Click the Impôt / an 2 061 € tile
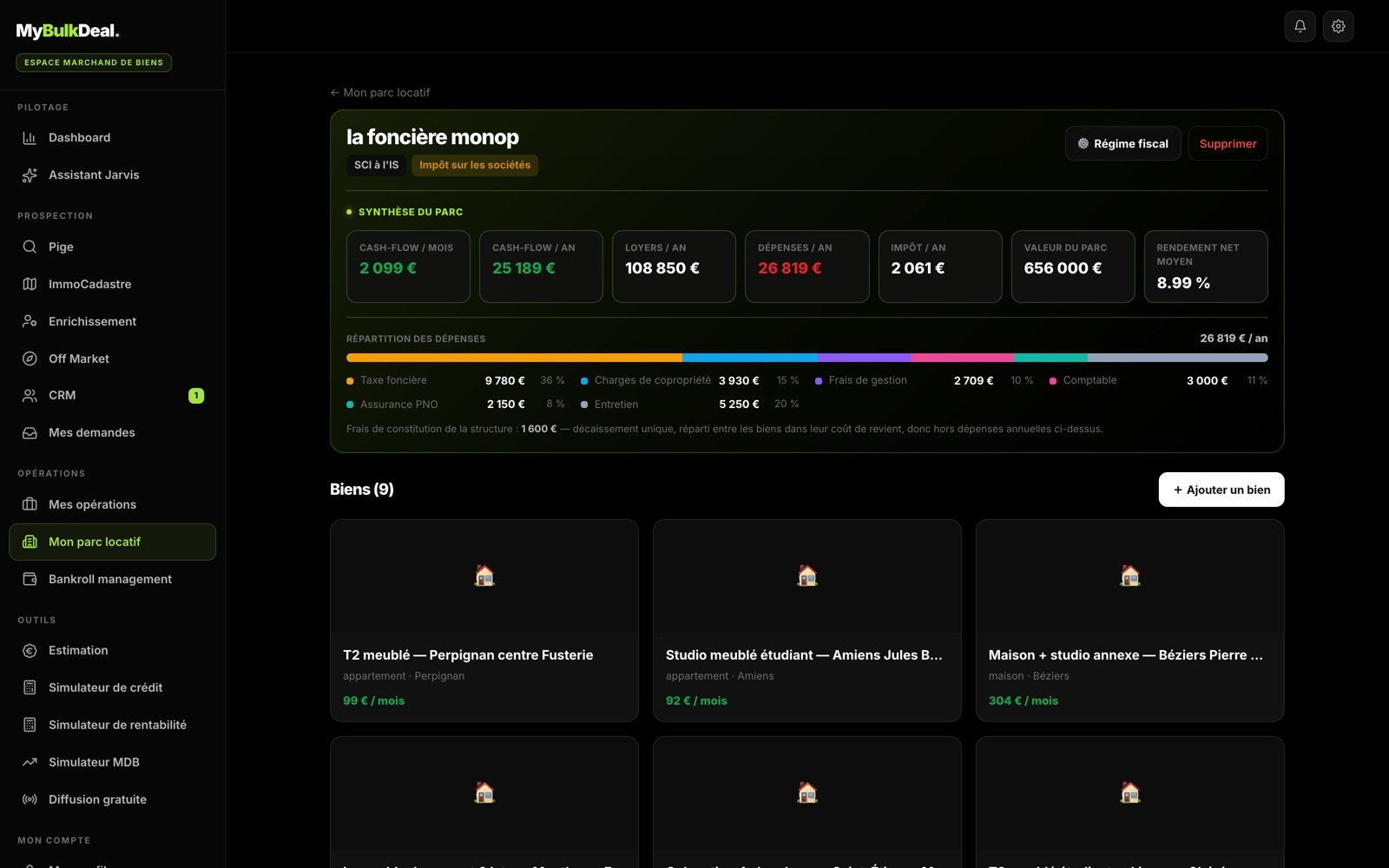1389x868 pixels. pyautogui.click(x=940, y=266)
